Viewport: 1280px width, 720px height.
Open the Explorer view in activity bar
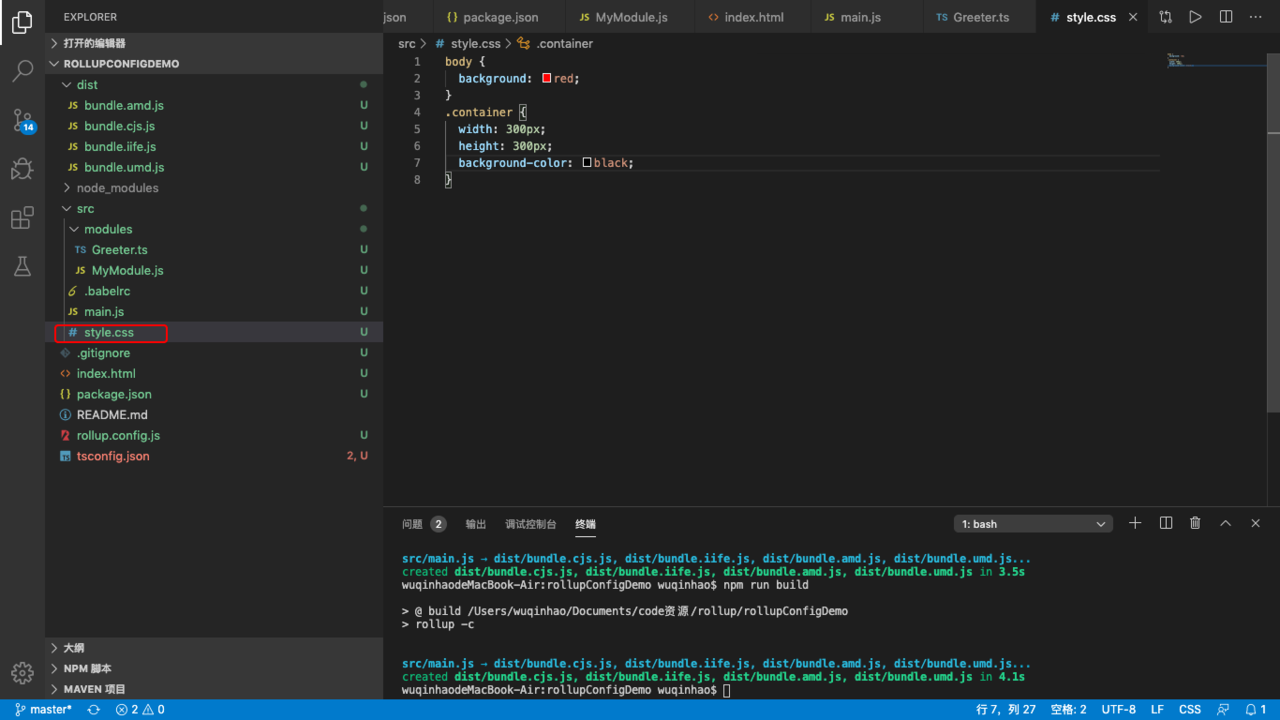tap(22, 22)
